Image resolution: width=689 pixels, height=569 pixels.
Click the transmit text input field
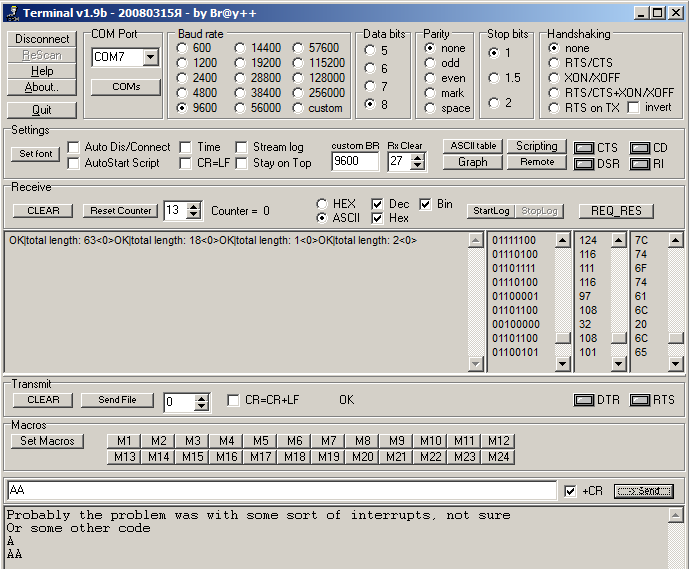pyautogui.click(x=282, y=490)
